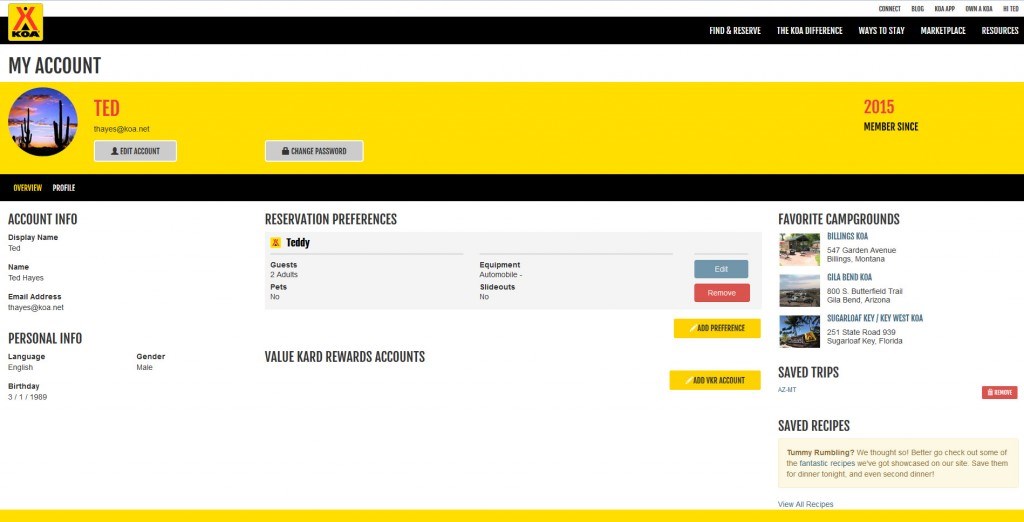1024x522 pixels.
Task: Open The KOA Difference menu
Action: [809, 31]
